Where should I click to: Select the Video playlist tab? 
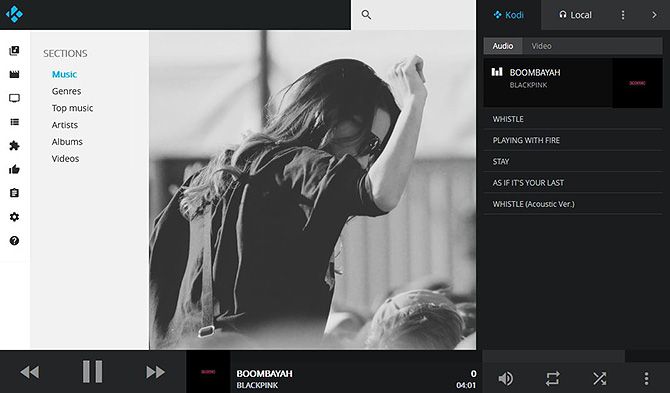541,46
